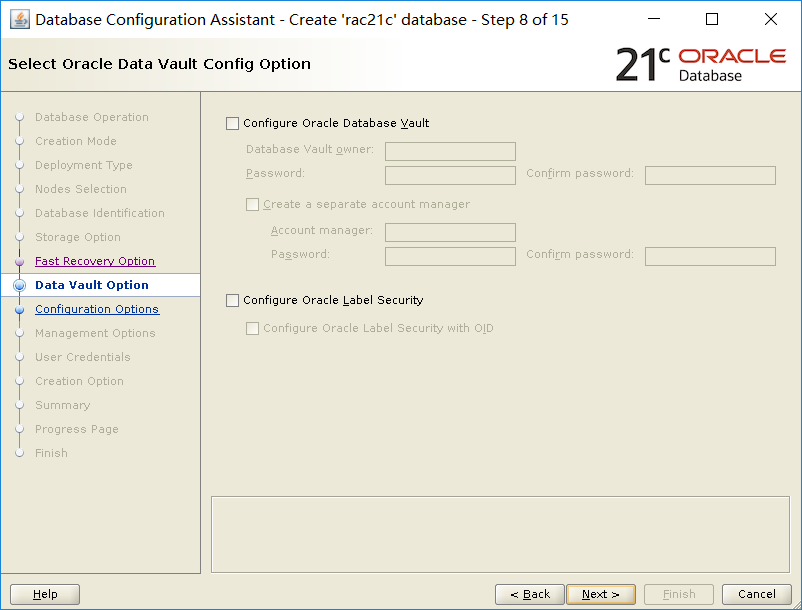The height and width of the screenshot is (610, 802).
Task: Click Summary step in sidebar
Action: point(62,405)
